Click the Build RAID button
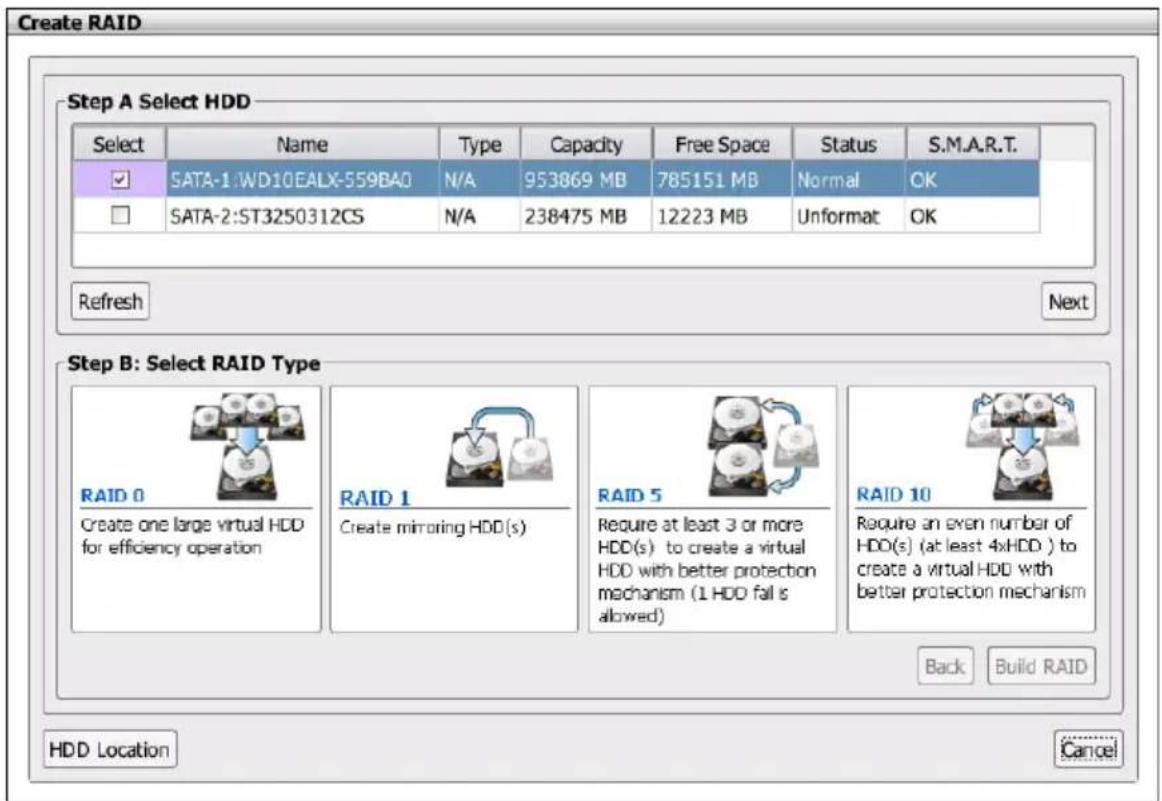The width and height of the screenshot is (1162, 801). pyautogui.click(x=1040, y=666)
